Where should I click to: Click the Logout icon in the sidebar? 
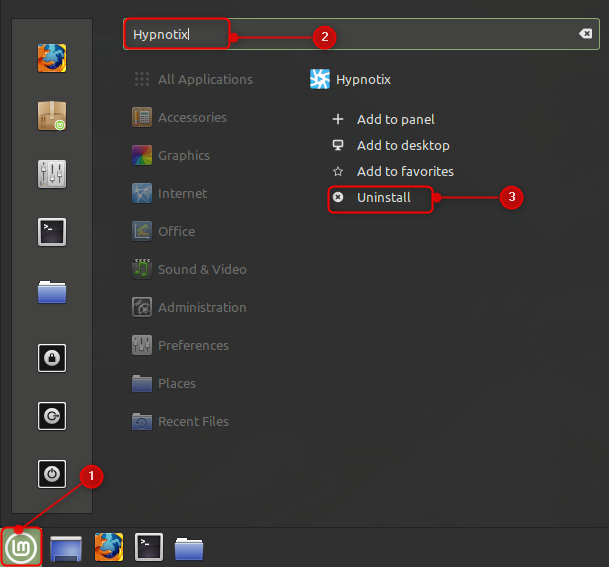pos(52,416)
